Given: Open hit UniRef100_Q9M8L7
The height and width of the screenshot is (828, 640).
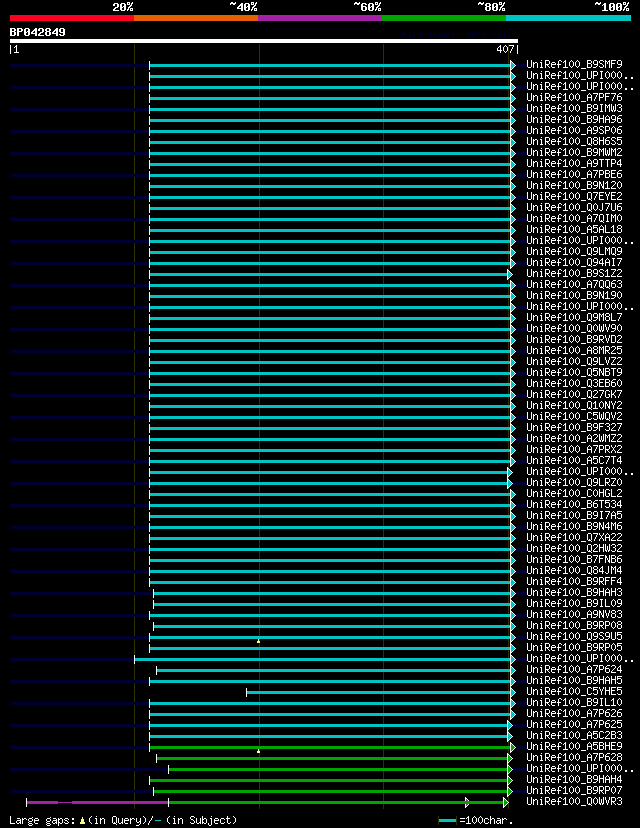Looking at the screenshot, I should 574,317.
